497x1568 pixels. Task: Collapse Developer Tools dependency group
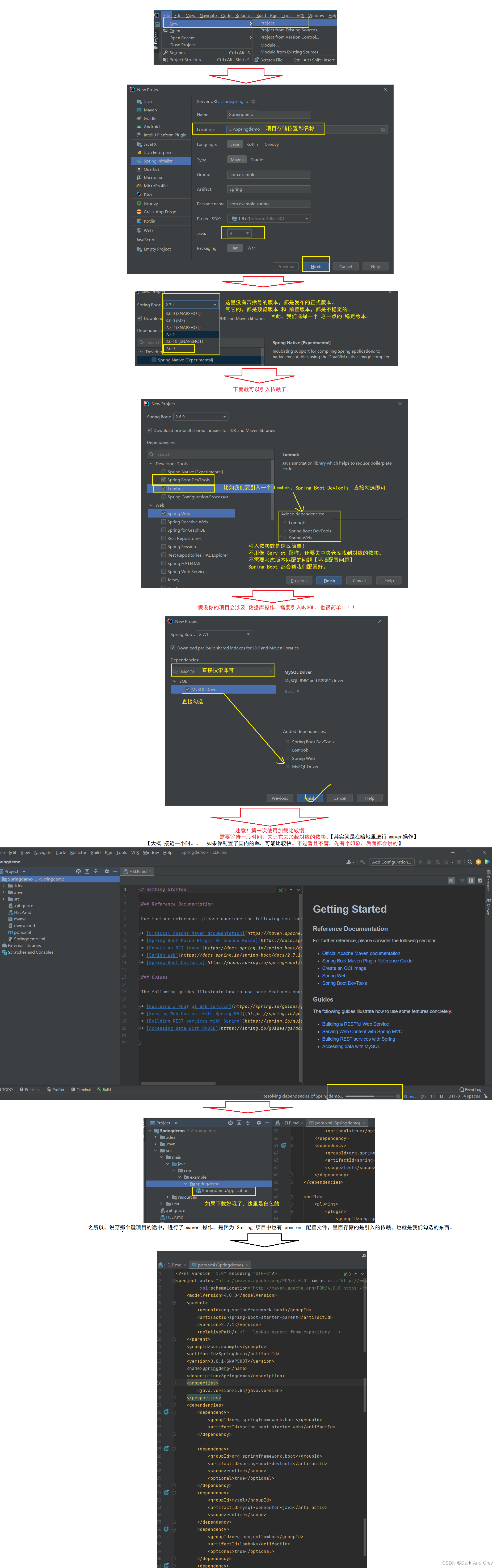coord(151,464)
